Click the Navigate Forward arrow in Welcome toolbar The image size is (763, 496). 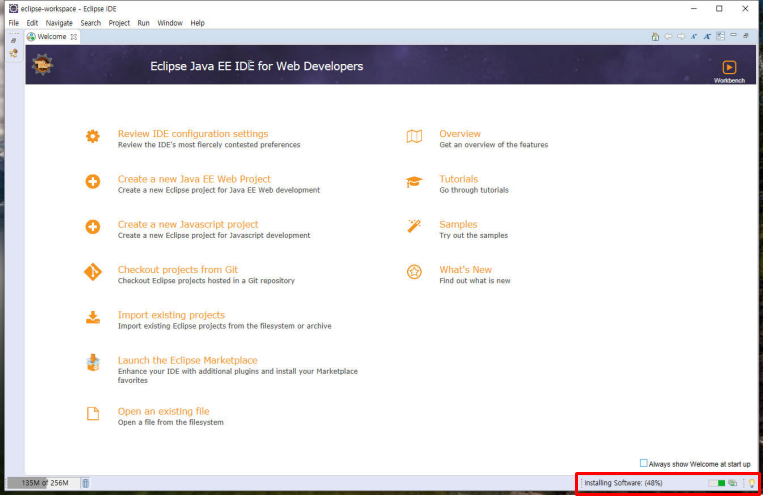(681, 37)
